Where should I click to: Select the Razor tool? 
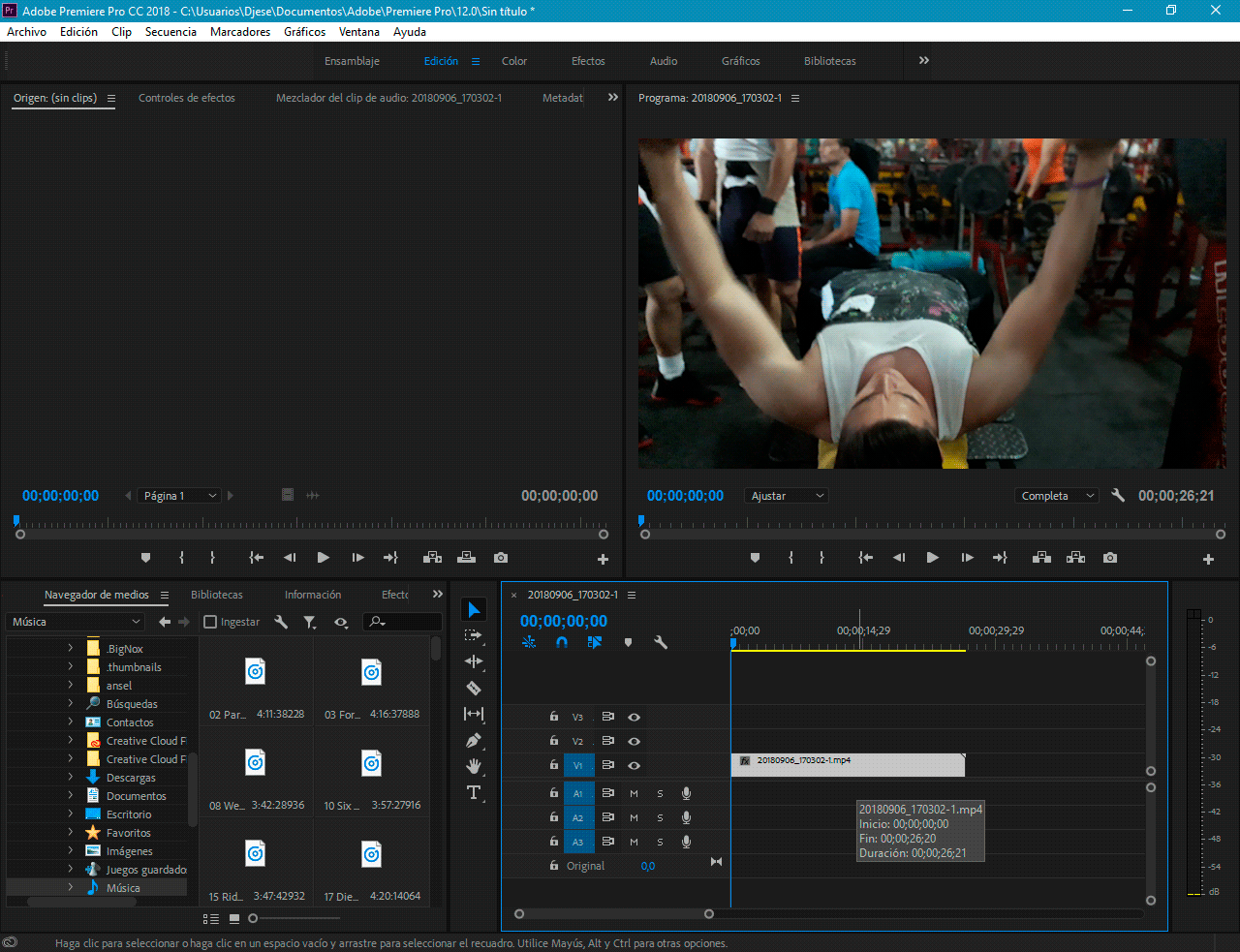click(x=474, y=689)
